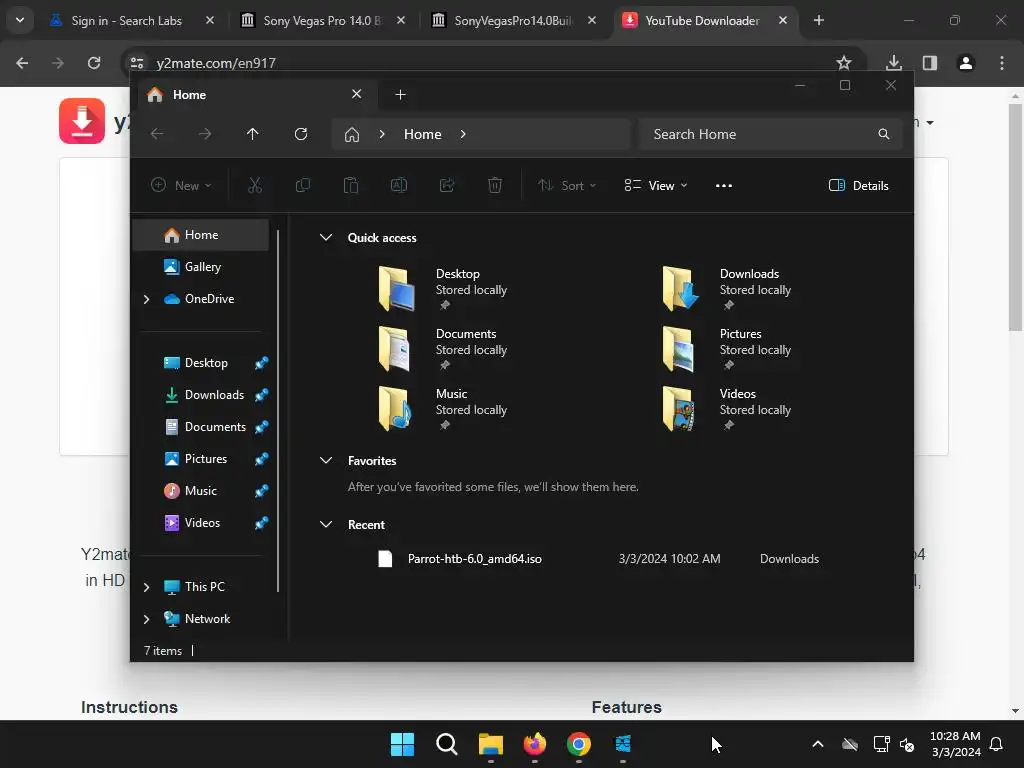Click the Share icon in toolbar
This screenshot has width=1024, height=768.
pos(447,185)
